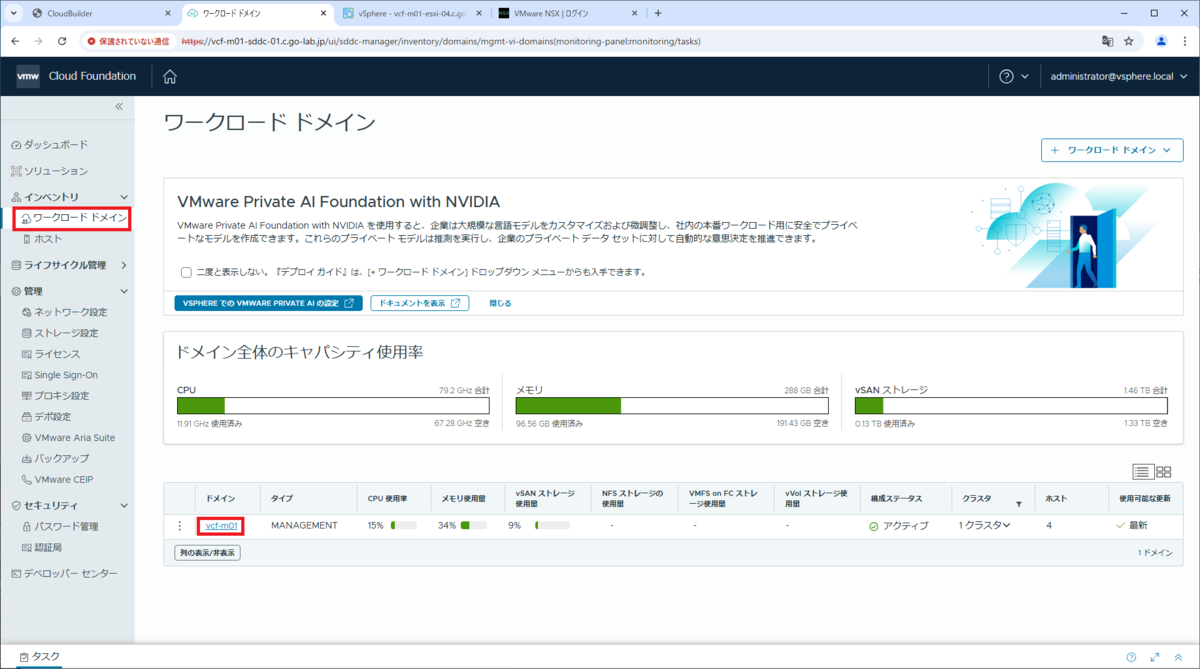The width and height of the screenshot is (1200, 669).
Task: Open プロキシ設定 page
Action: coord(55,396)
